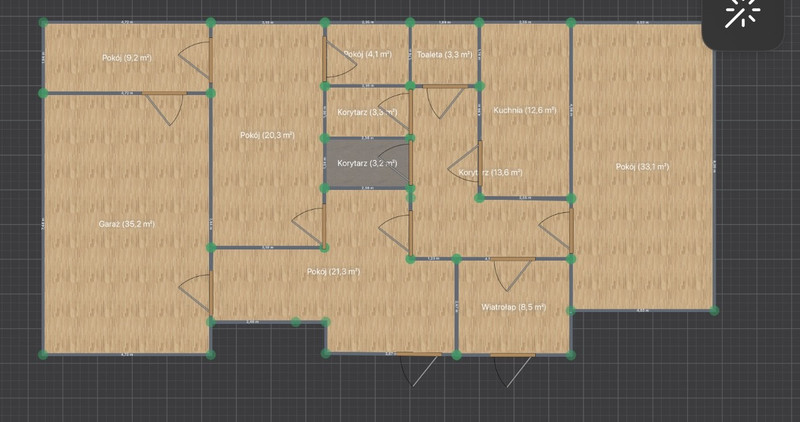Viewport: 800px width, 422px height.
Task: Select the Wiatrołap exterior entrance door
Action: tap(513, 355)
